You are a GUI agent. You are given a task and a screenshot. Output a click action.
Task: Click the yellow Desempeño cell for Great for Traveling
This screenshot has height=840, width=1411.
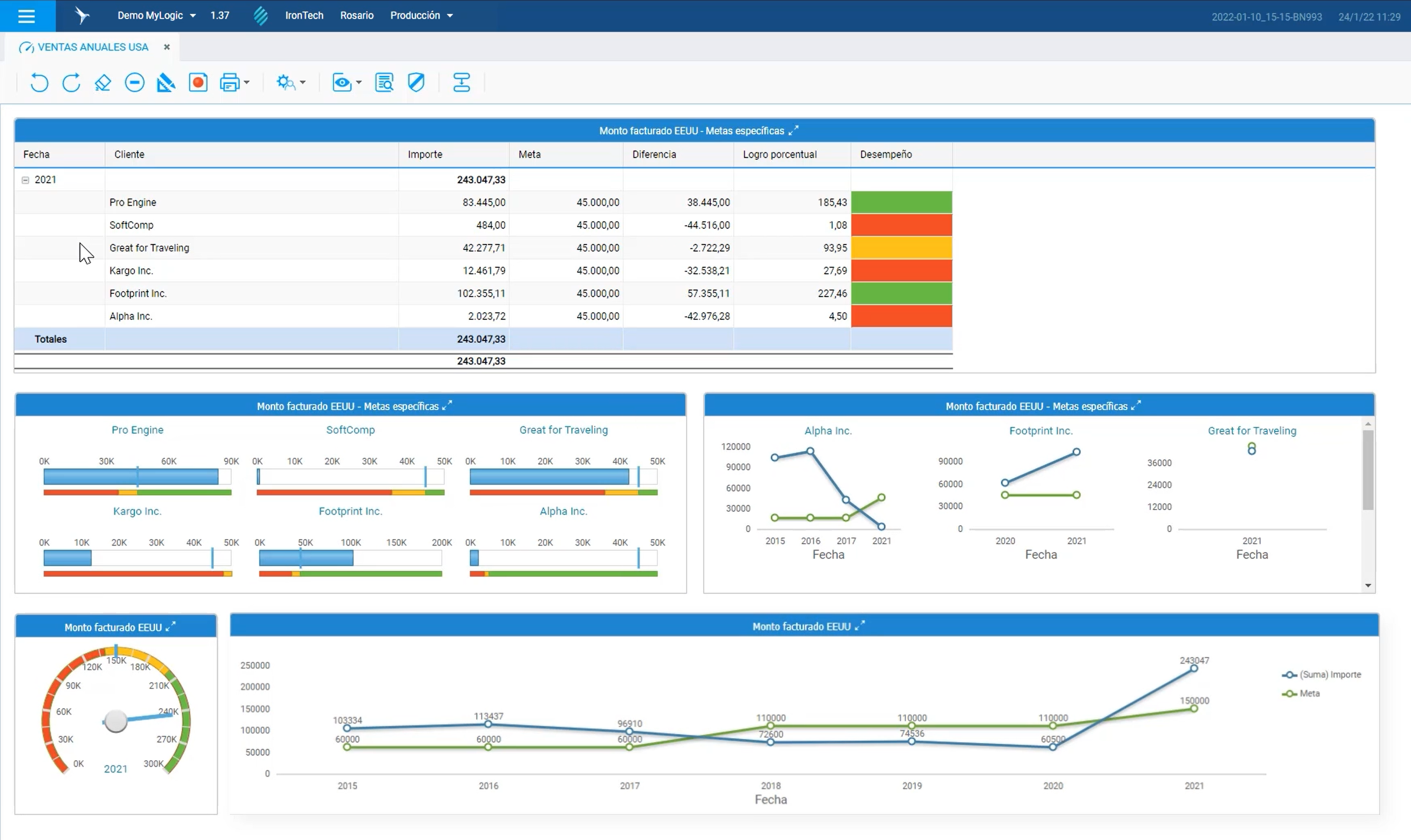[x=901, y=248]
